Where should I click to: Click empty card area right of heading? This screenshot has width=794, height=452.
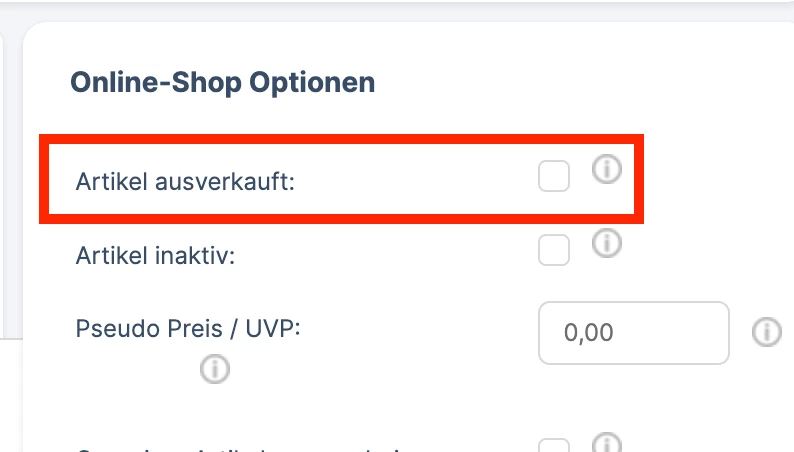pos(582,83)
